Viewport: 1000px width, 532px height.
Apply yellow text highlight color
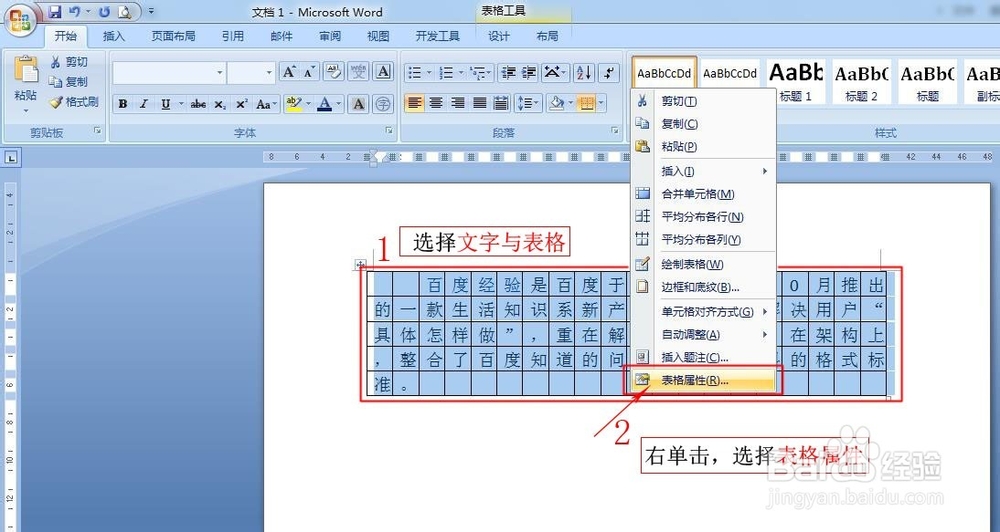tap(293, 103)
